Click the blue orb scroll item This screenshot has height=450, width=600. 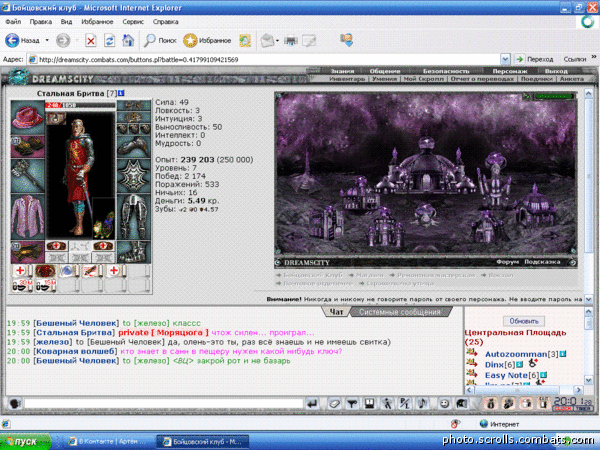68,271
